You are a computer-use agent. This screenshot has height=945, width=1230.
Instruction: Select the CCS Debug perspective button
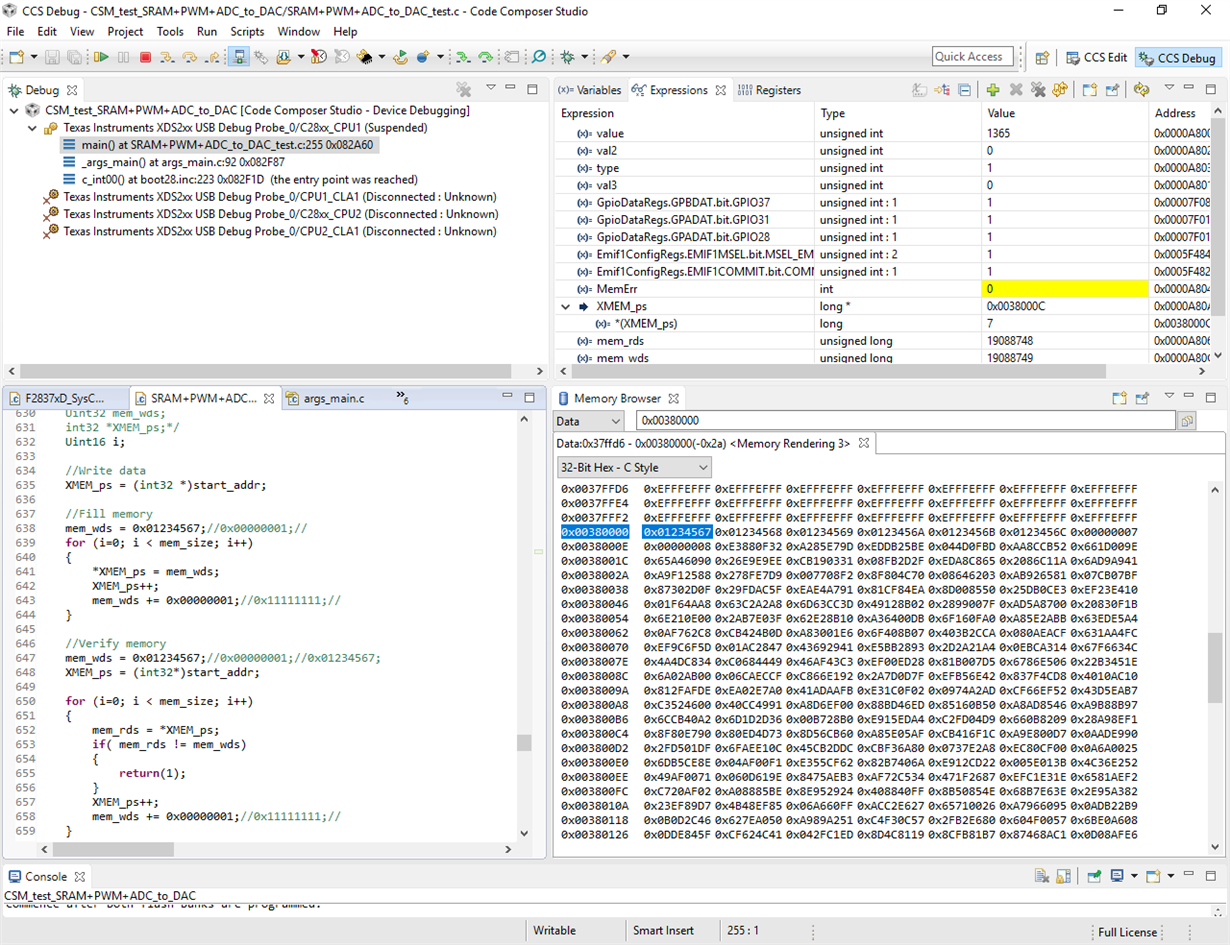1178,57
